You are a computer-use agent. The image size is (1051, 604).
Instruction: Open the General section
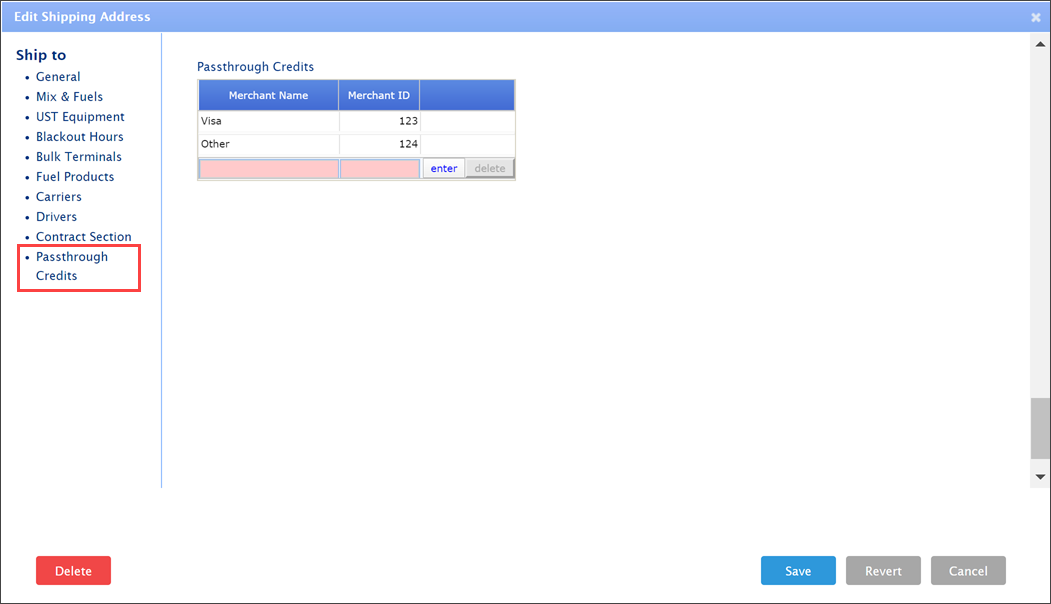tap(58, 77)
